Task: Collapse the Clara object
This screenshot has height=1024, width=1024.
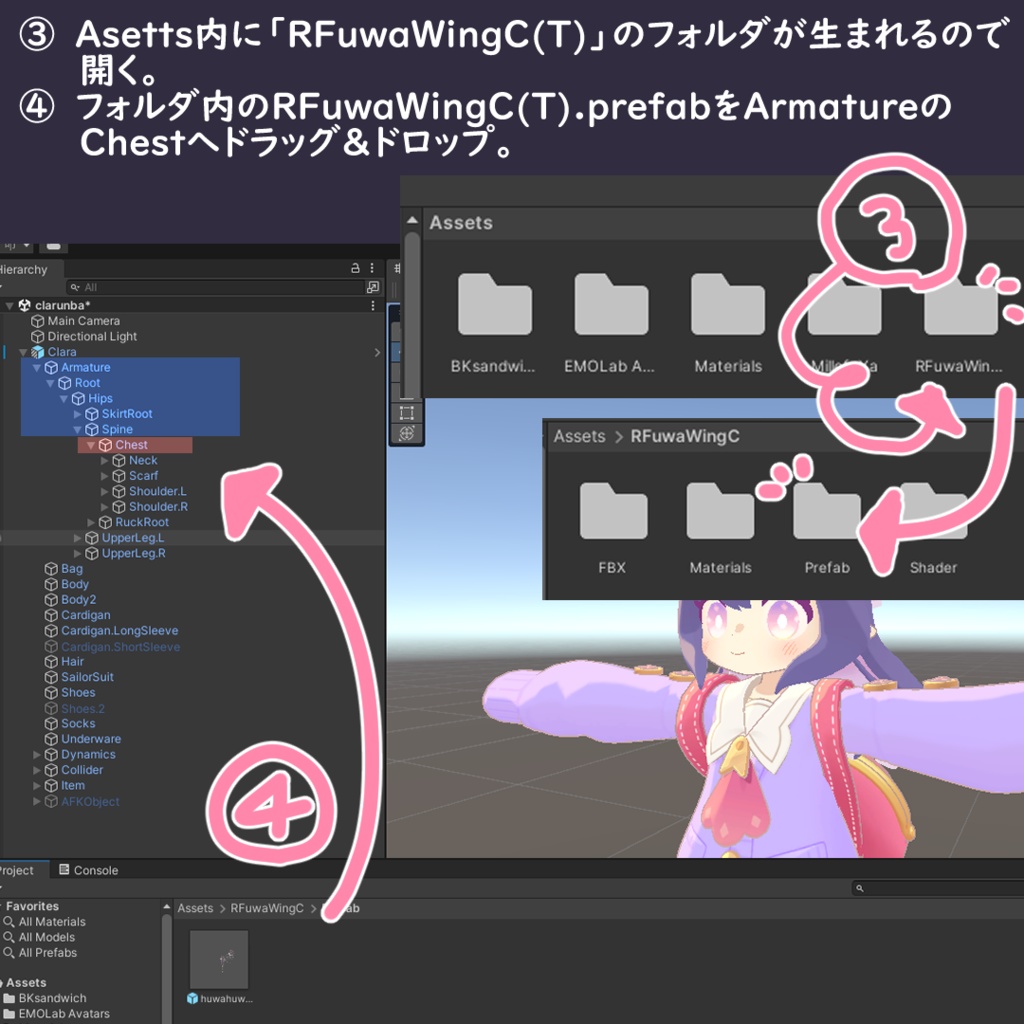Action: coord(24,352)
